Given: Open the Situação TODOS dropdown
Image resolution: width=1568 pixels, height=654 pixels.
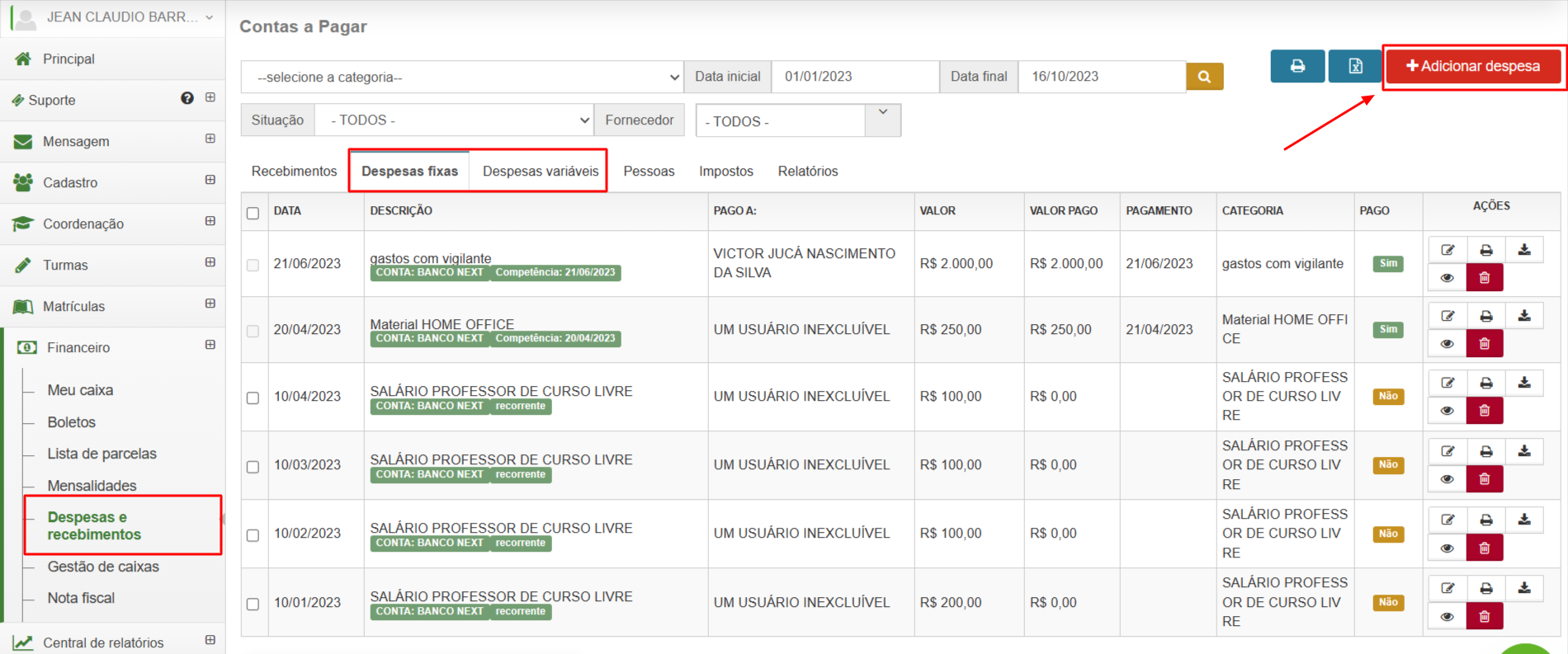Looking at the screenshot, I should tap(454, 120).
